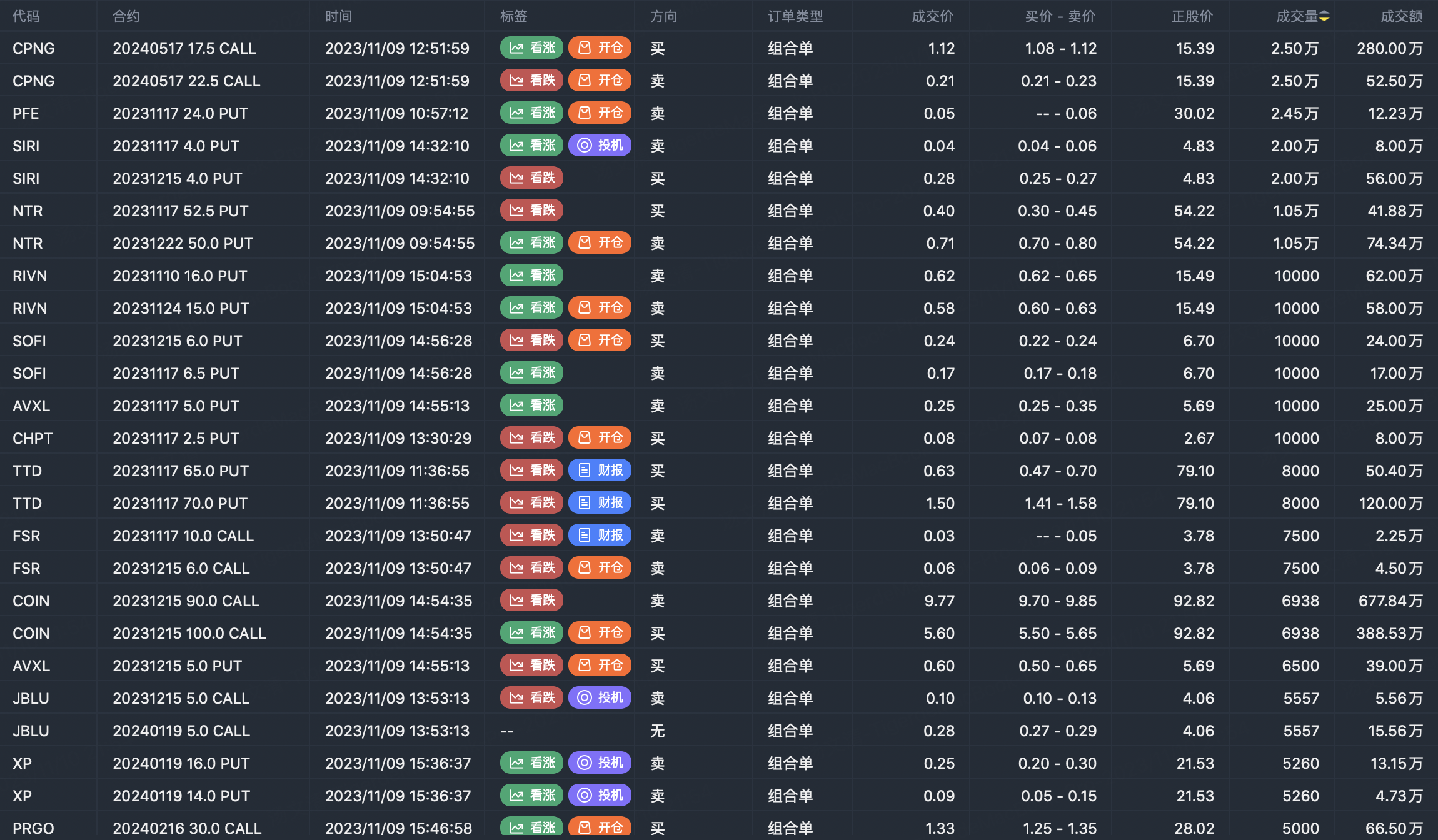Click the 代码 column header

(x=26, y=17)
